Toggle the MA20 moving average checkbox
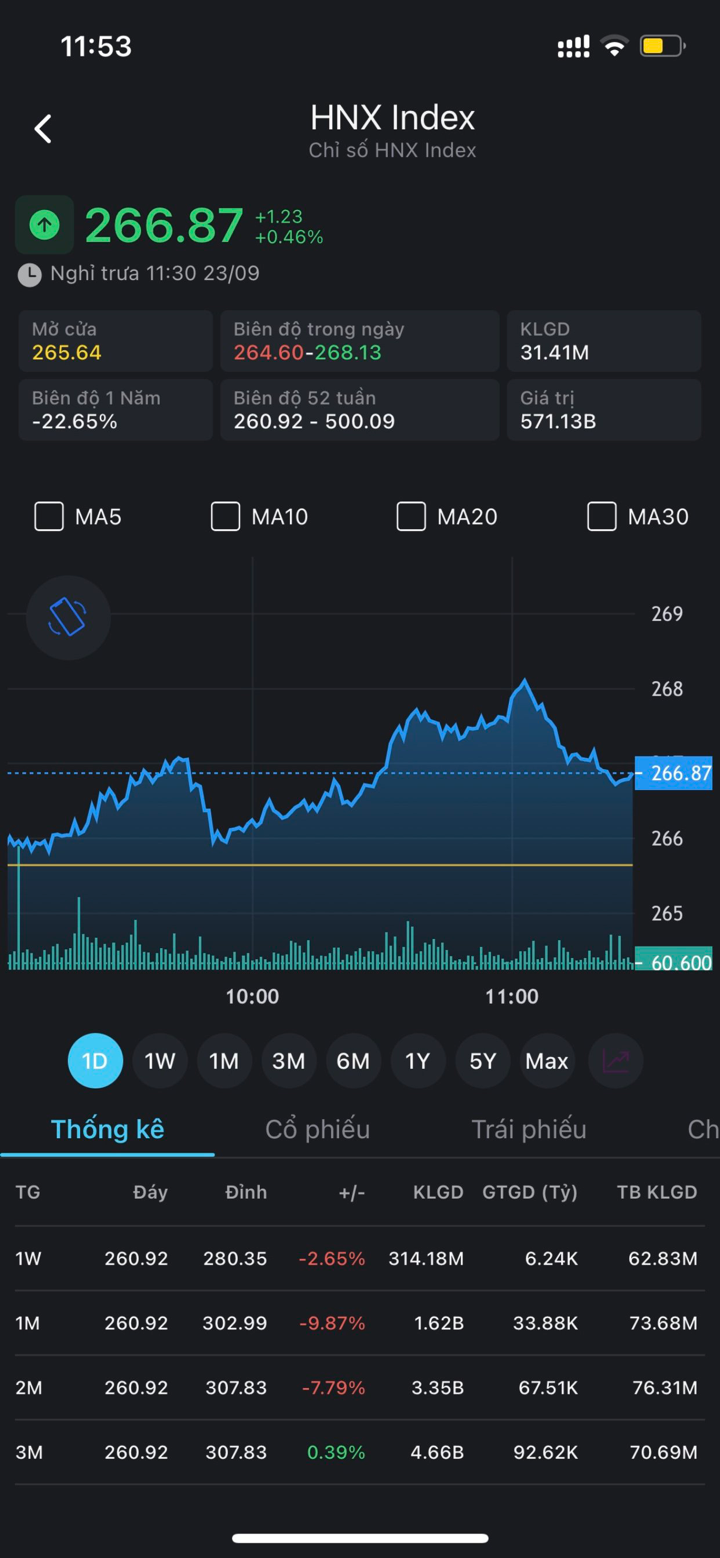Screen dimensions: 720x1558 click(411, 516)
